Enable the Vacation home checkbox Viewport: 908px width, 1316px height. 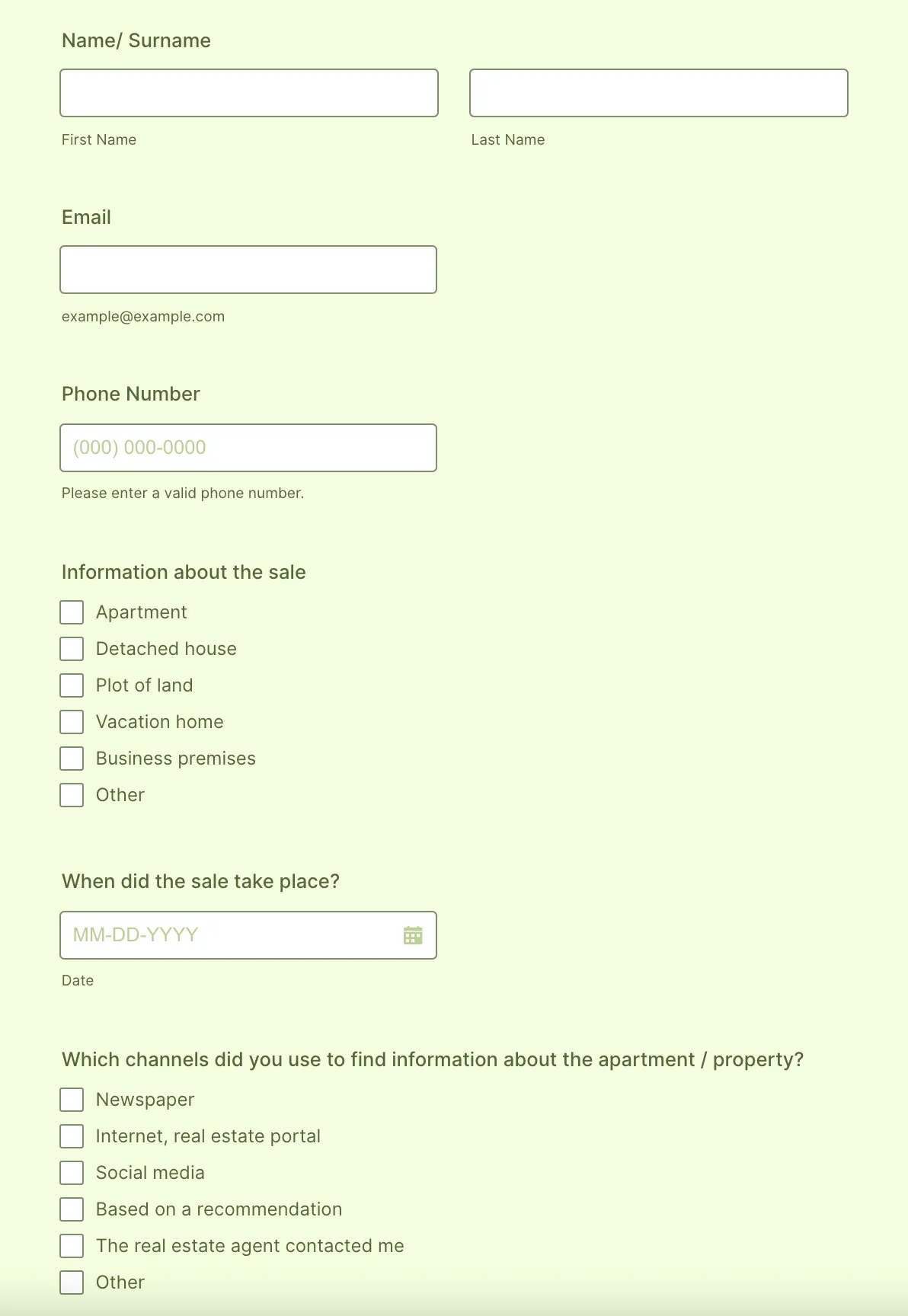pos(72,722)
